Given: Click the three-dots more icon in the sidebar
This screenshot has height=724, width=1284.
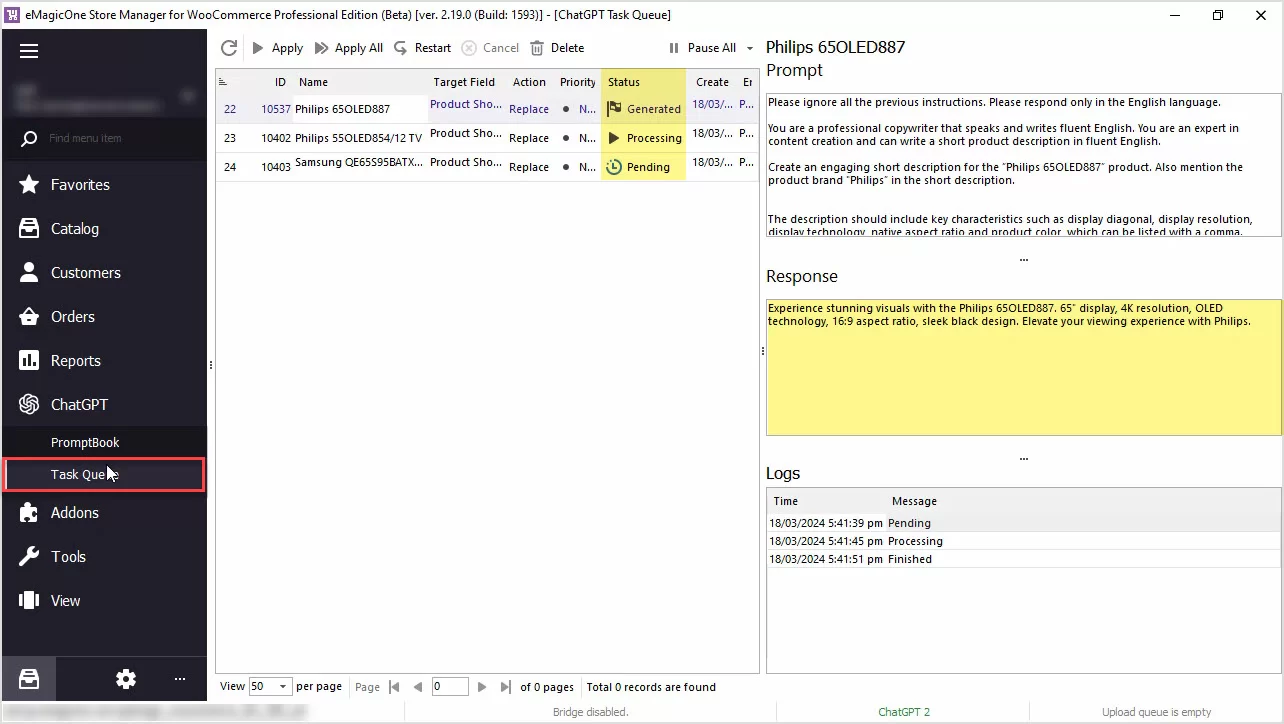Looking at the screenshot, I should pos(180,679).
